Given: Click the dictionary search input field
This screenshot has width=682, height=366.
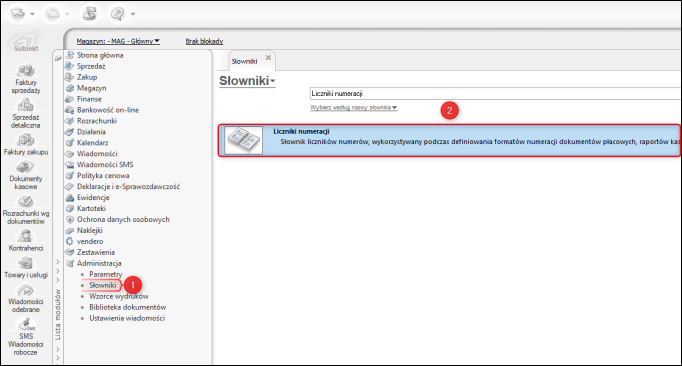Looking at the screenshot, I should [x=495, y=94].
